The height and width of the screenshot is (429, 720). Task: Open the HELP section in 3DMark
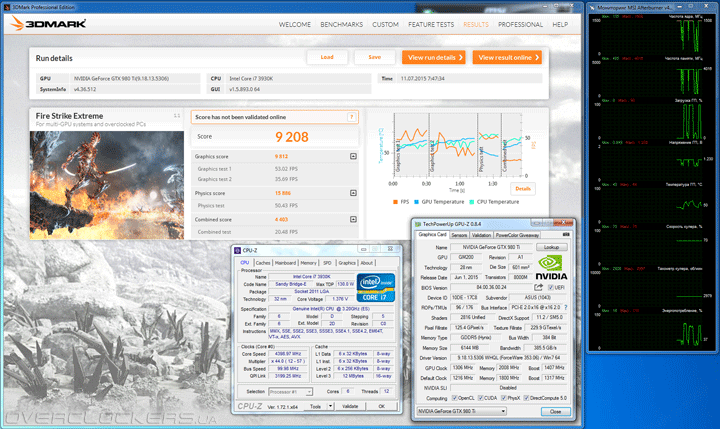[x=560, y=24]
